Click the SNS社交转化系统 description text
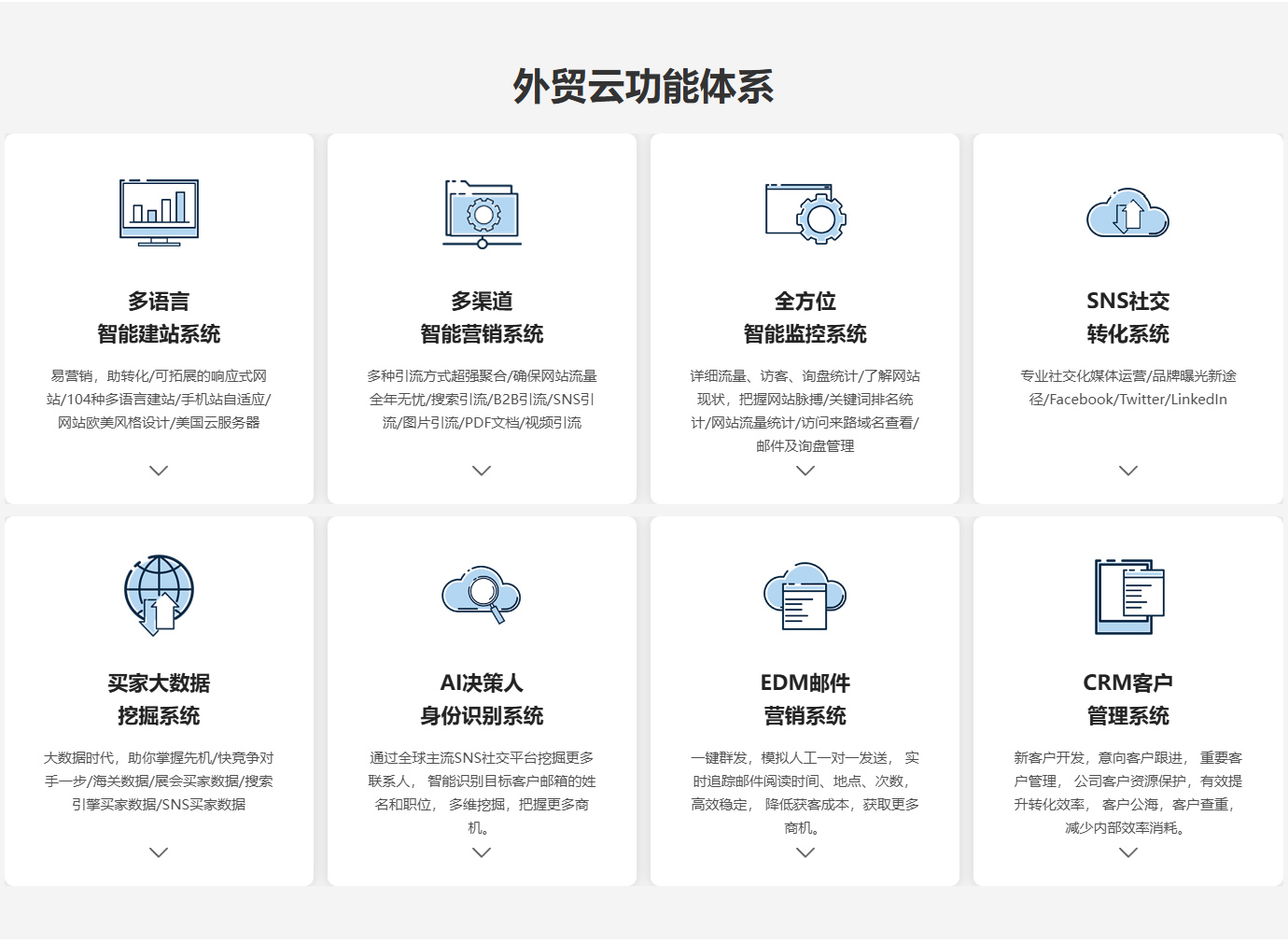 [1127, 387]
